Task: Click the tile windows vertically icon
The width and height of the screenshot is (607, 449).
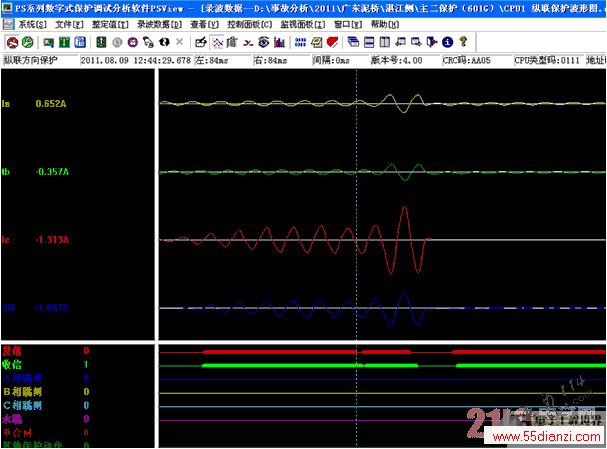Action: 384,42
